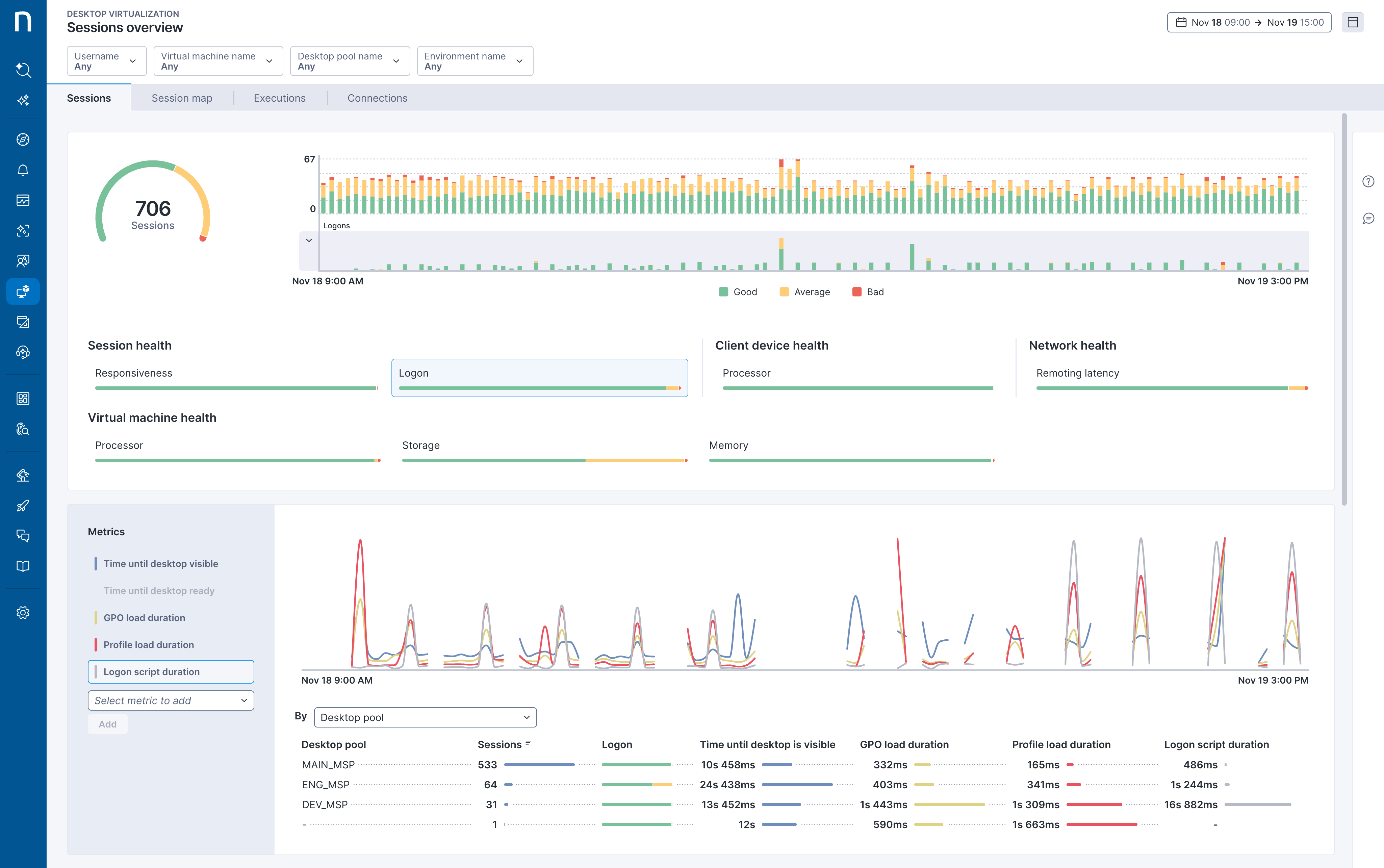Open the Desktop Virtualization sidebar icon
Image resolution: width=1384 pixels, height=868 pixels.
click(x=23, y=291)
